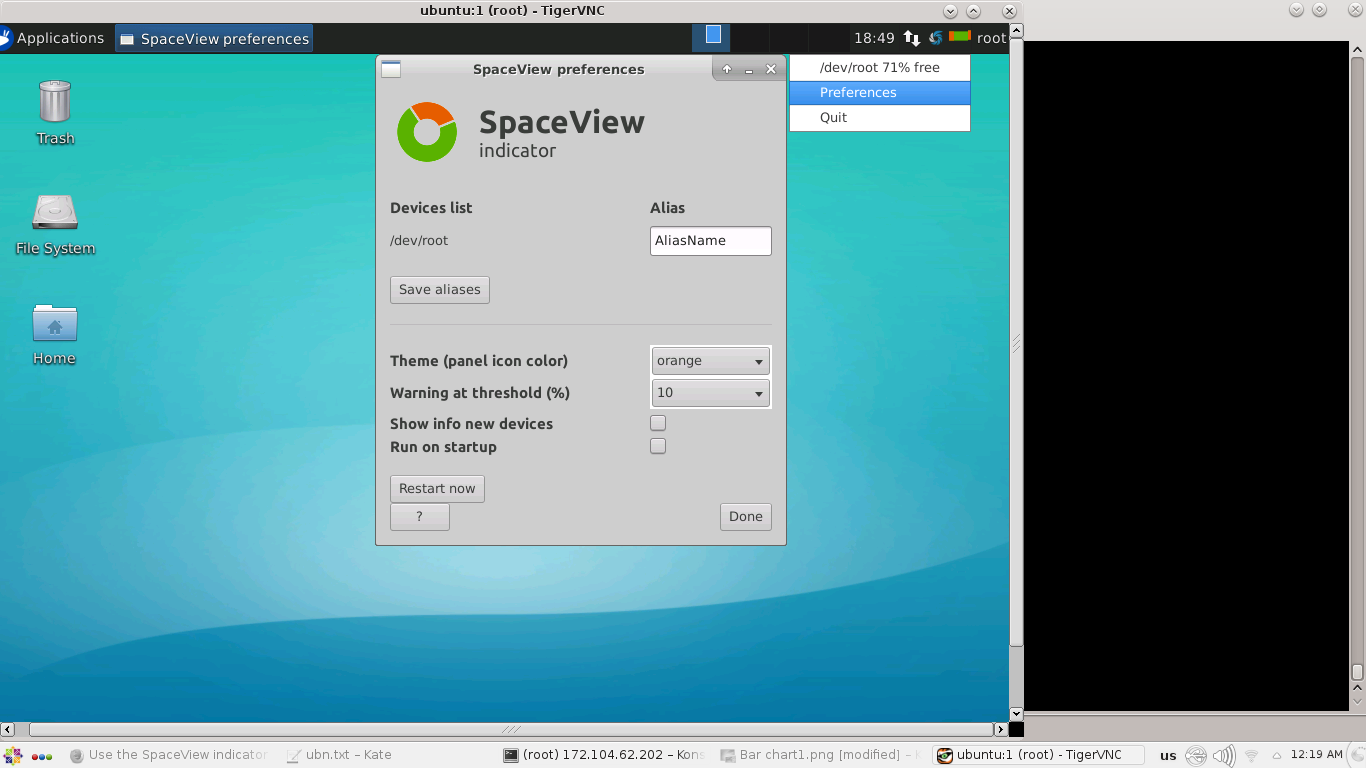
Task: Switch to the Use the SpaceView indicator task
Action: tap(168, 755)
